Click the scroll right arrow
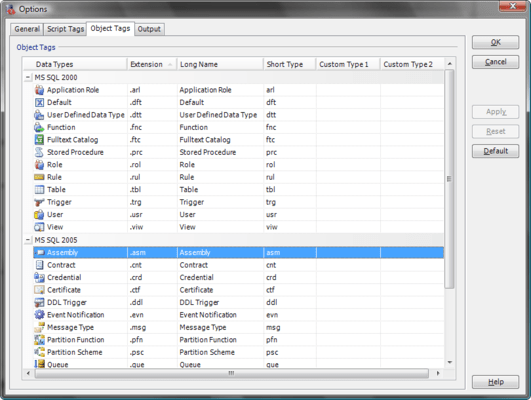Viewport: 531px width, 400px height. 438,373
